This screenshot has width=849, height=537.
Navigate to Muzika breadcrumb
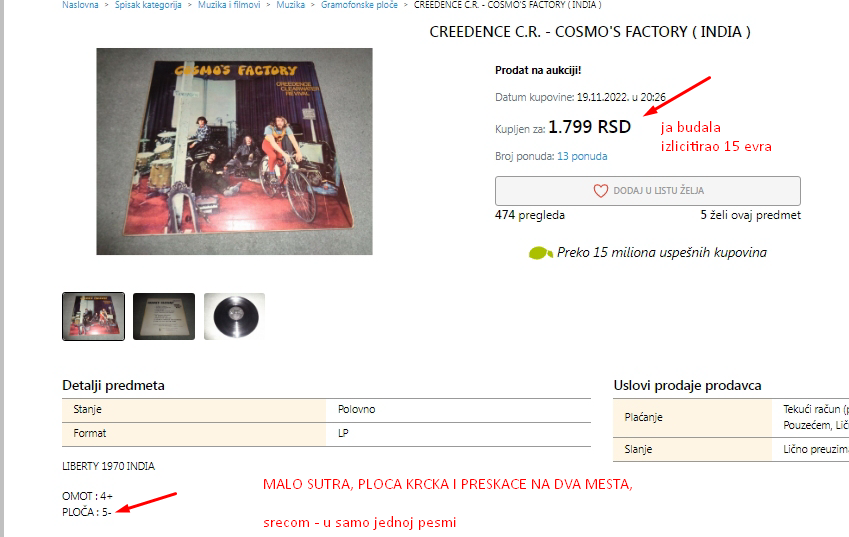click(x=291, y=5)
